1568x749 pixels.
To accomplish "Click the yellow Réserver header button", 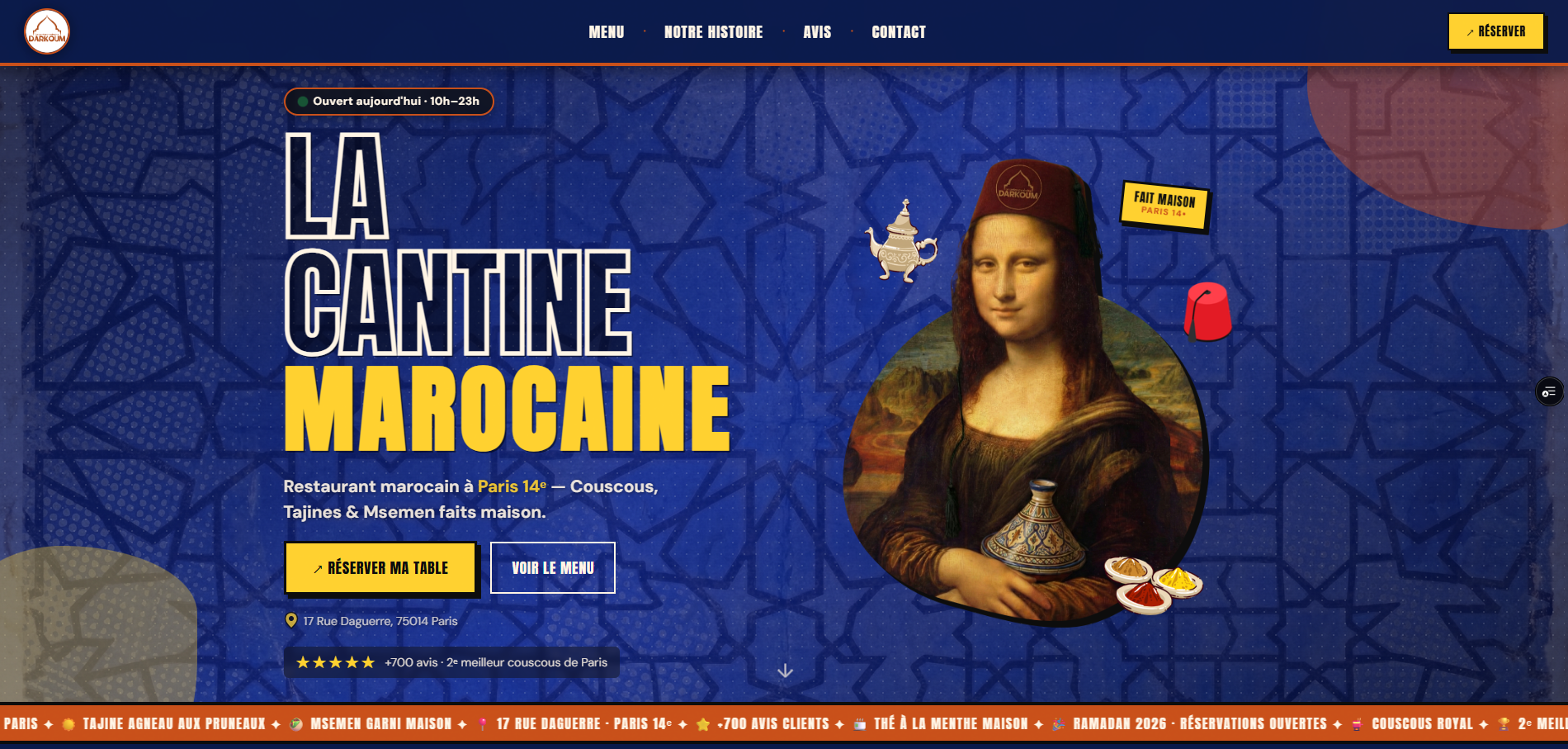I will [1496, 31].
